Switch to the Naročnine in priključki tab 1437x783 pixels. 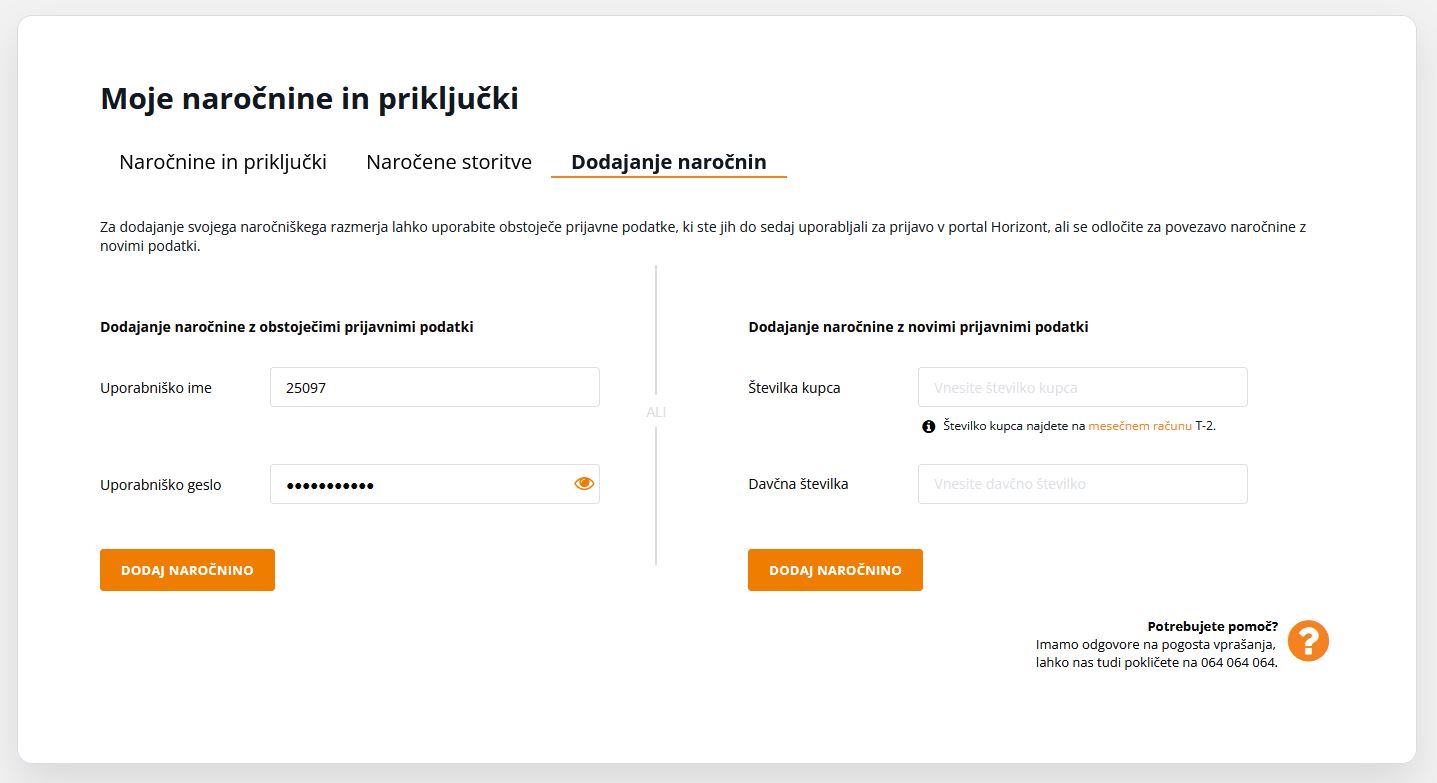coord(223,162)
